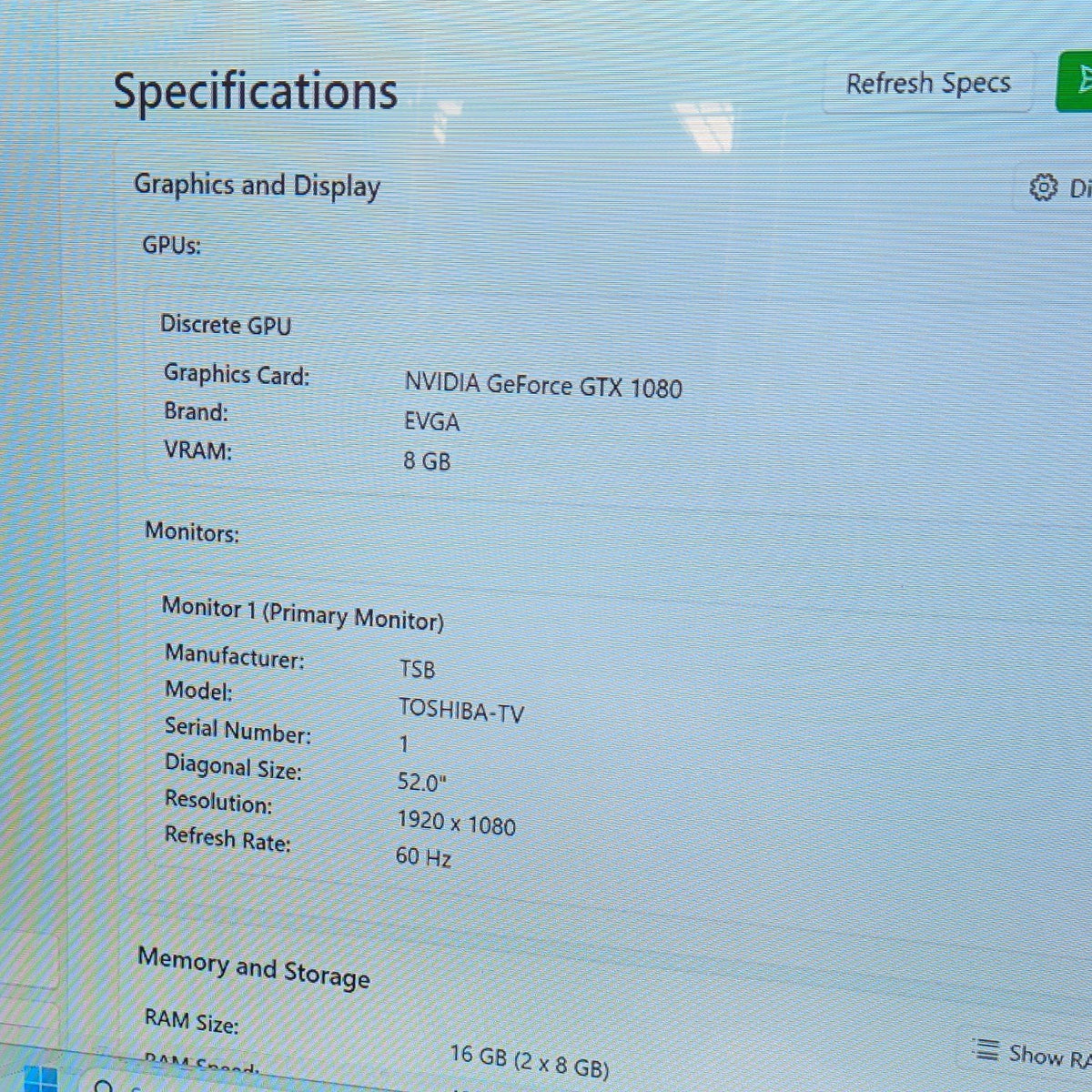Screen dimensions: 1092x1092
Task: Select the EVGA brand value
Action: coord(431,422)
